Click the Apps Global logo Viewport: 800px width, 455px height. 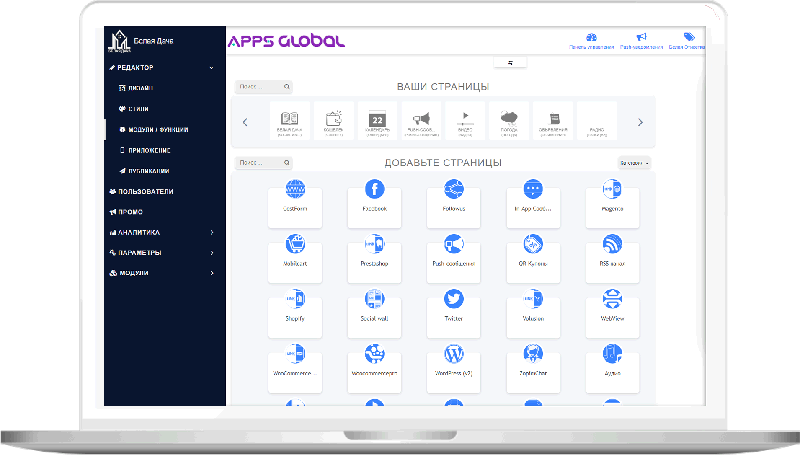click(x=286, y=41)
